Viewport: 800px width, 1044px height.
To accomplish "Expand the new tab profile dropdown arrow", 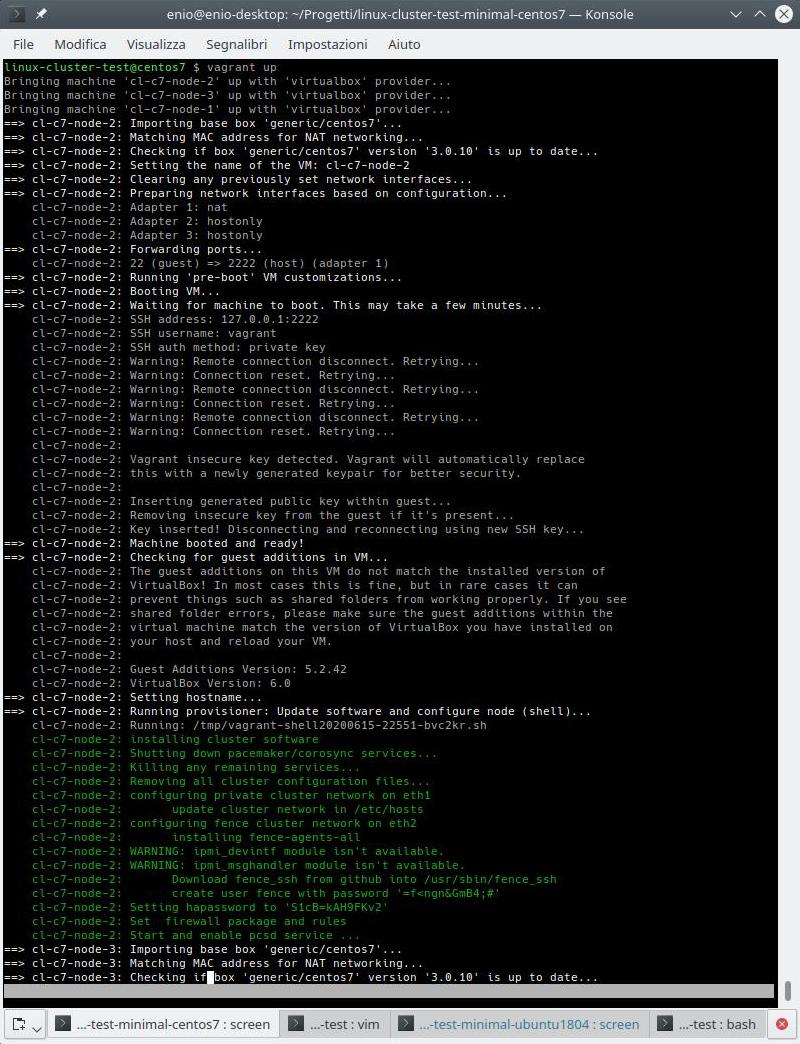I will (37, 1027).
